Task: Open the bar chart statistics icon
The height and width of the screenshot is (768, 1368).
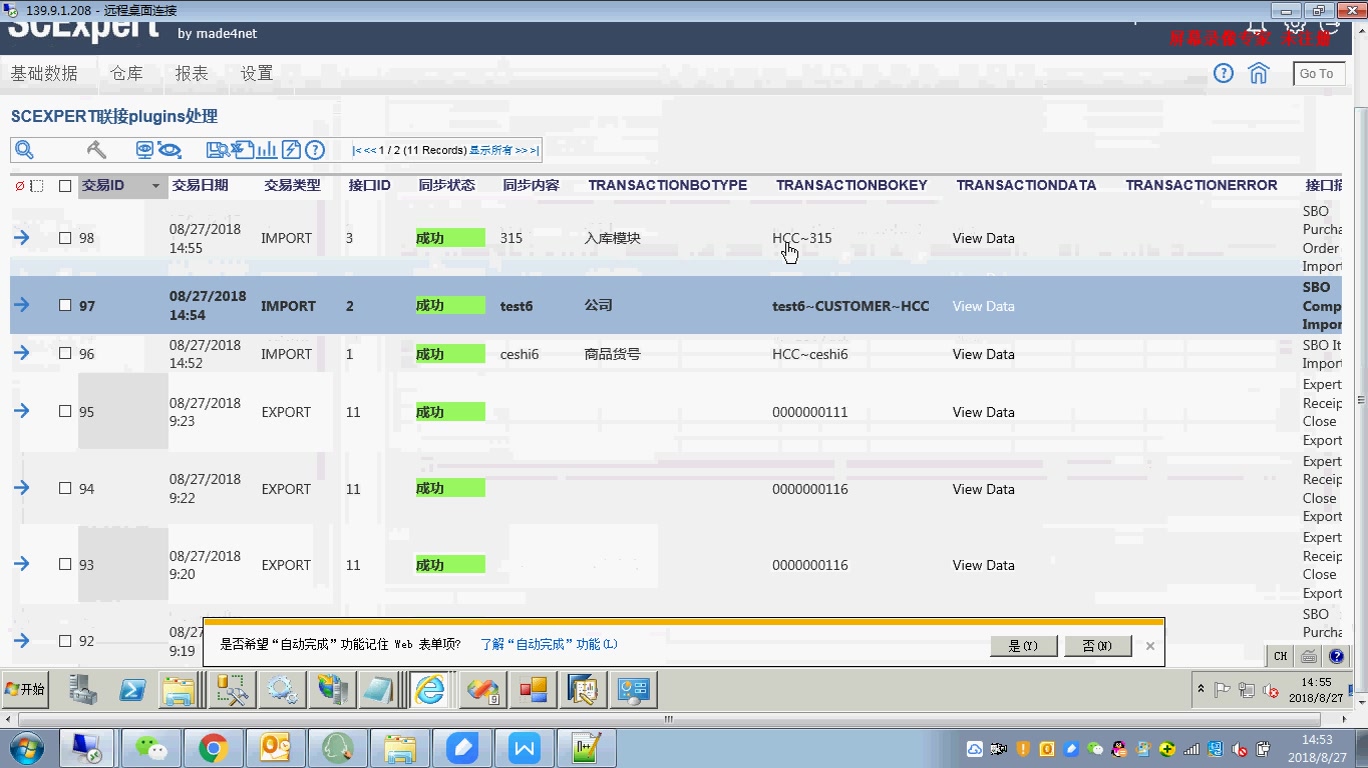Action: pos(266,149)
